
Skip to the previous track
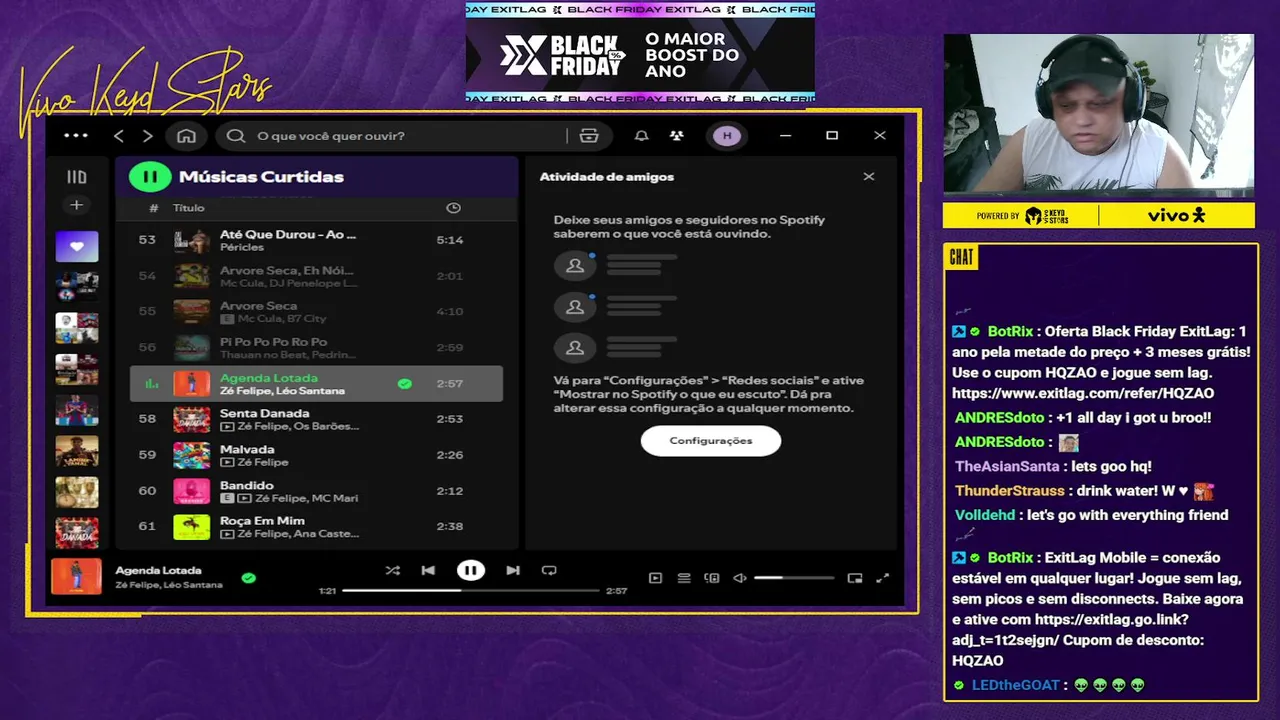click(x=428, y=570)
